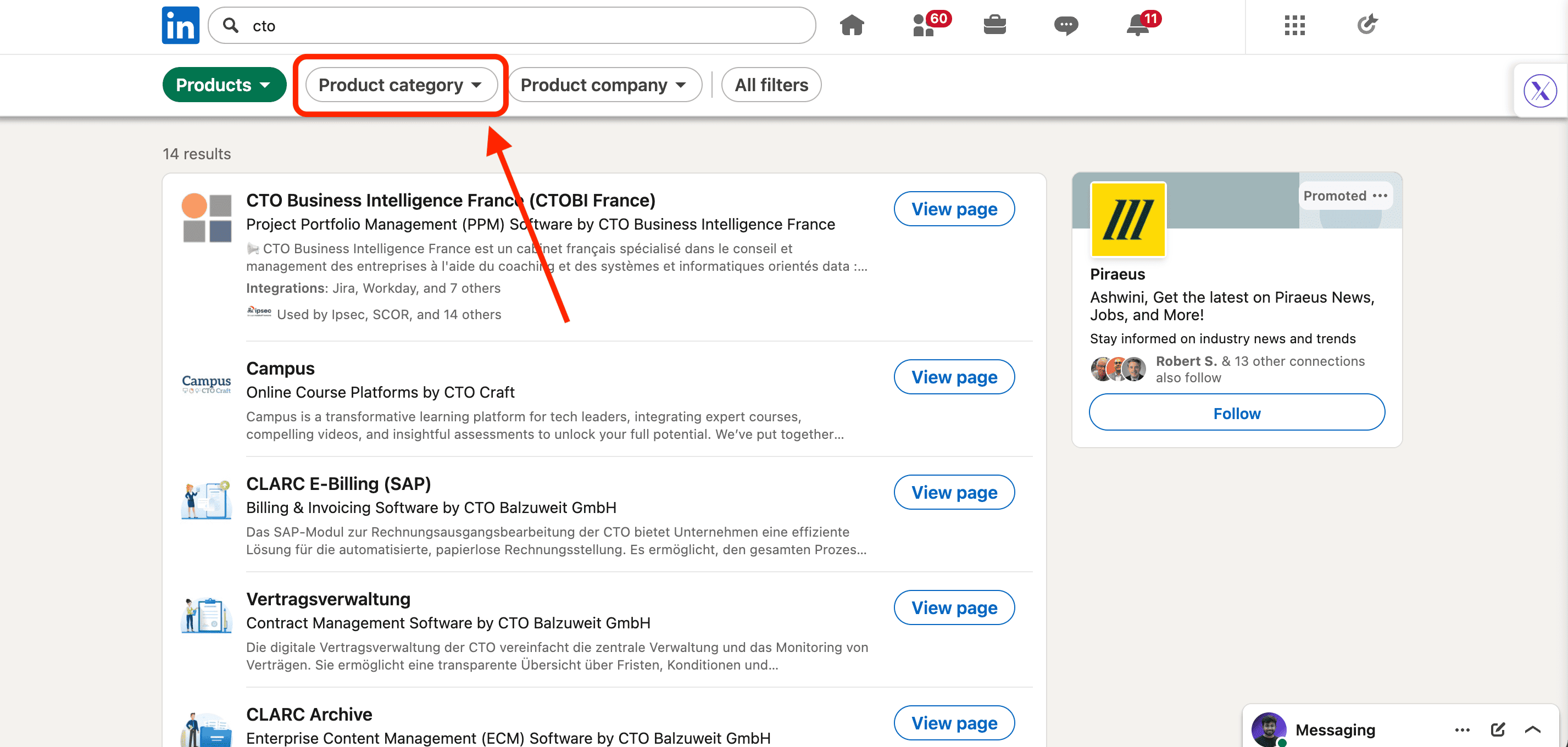Open Promoted ad options menu
1568x747 pixels.
click(1380, 196)
